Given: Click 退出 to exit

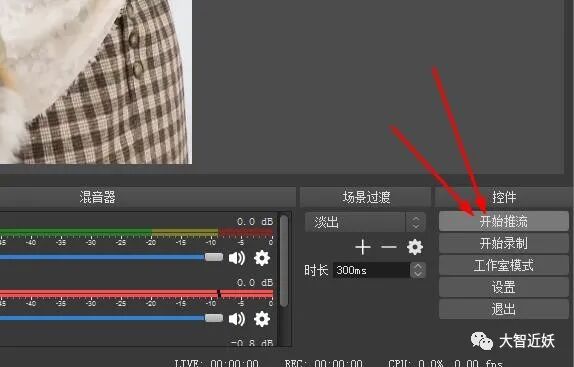Looking at the screenshot, I should click(x=504, y=309).
